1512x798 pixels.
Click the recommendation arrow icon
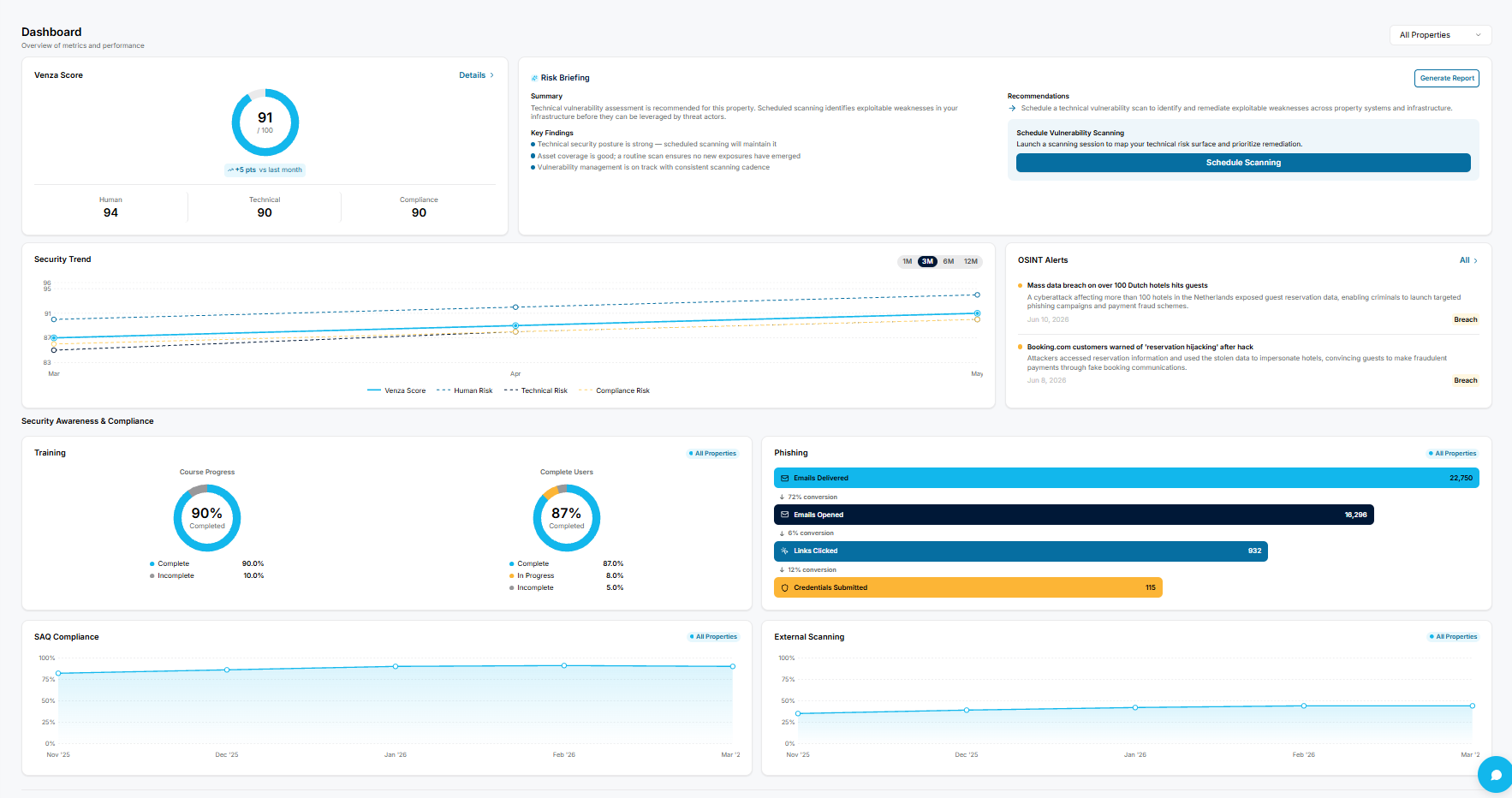pos(1012,108)
